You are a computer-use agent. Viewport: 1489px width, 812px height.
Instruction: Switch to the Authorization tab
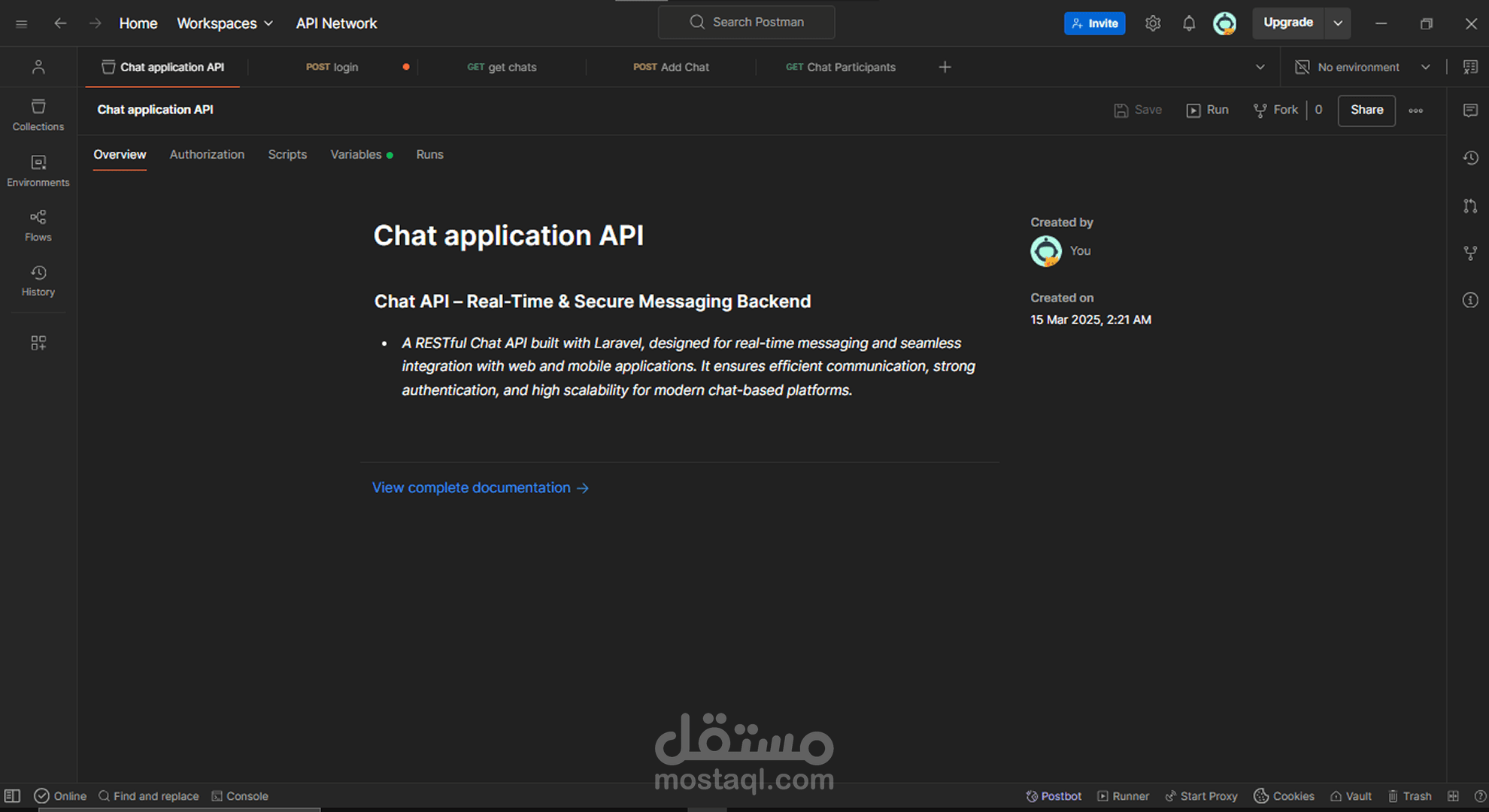point(207,154)
